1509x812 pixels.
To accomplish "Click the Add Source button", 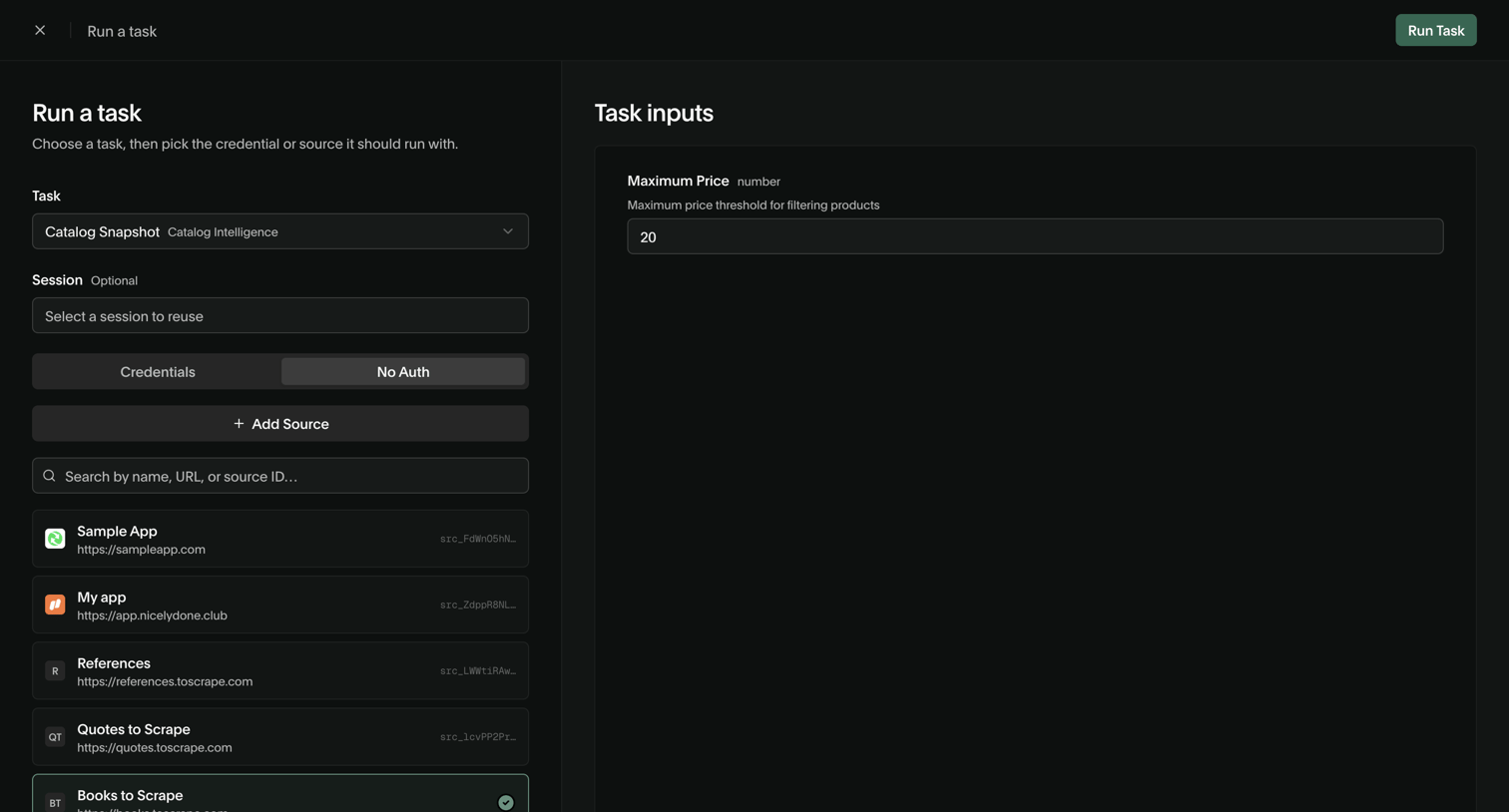I will [x=280, y=423].
